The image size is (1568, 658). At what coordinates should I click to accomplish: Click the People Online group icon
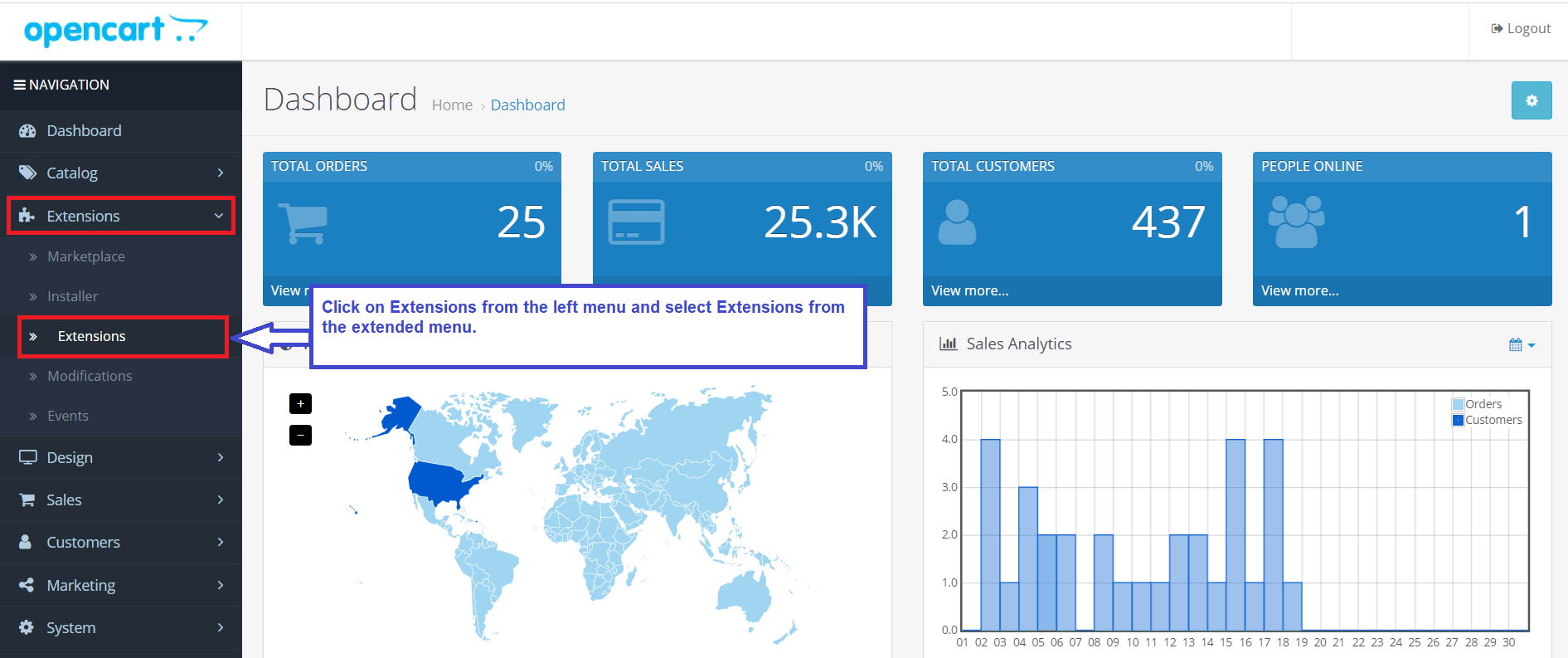pos(1296,222)
